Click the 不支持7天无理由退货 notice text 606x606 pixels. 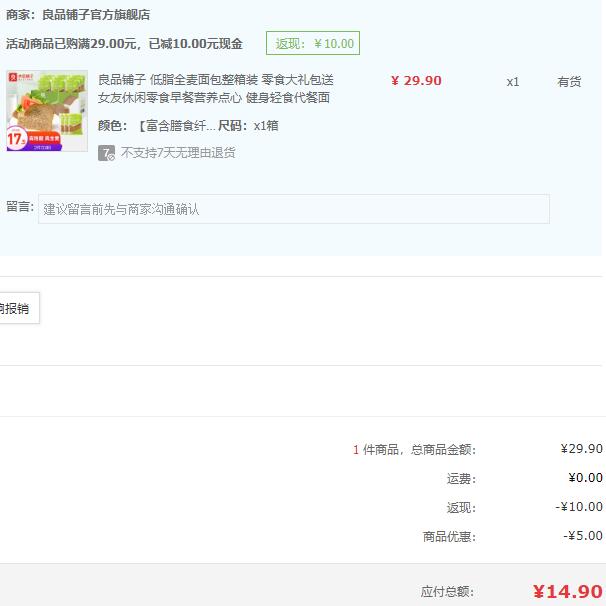point(178,153)
